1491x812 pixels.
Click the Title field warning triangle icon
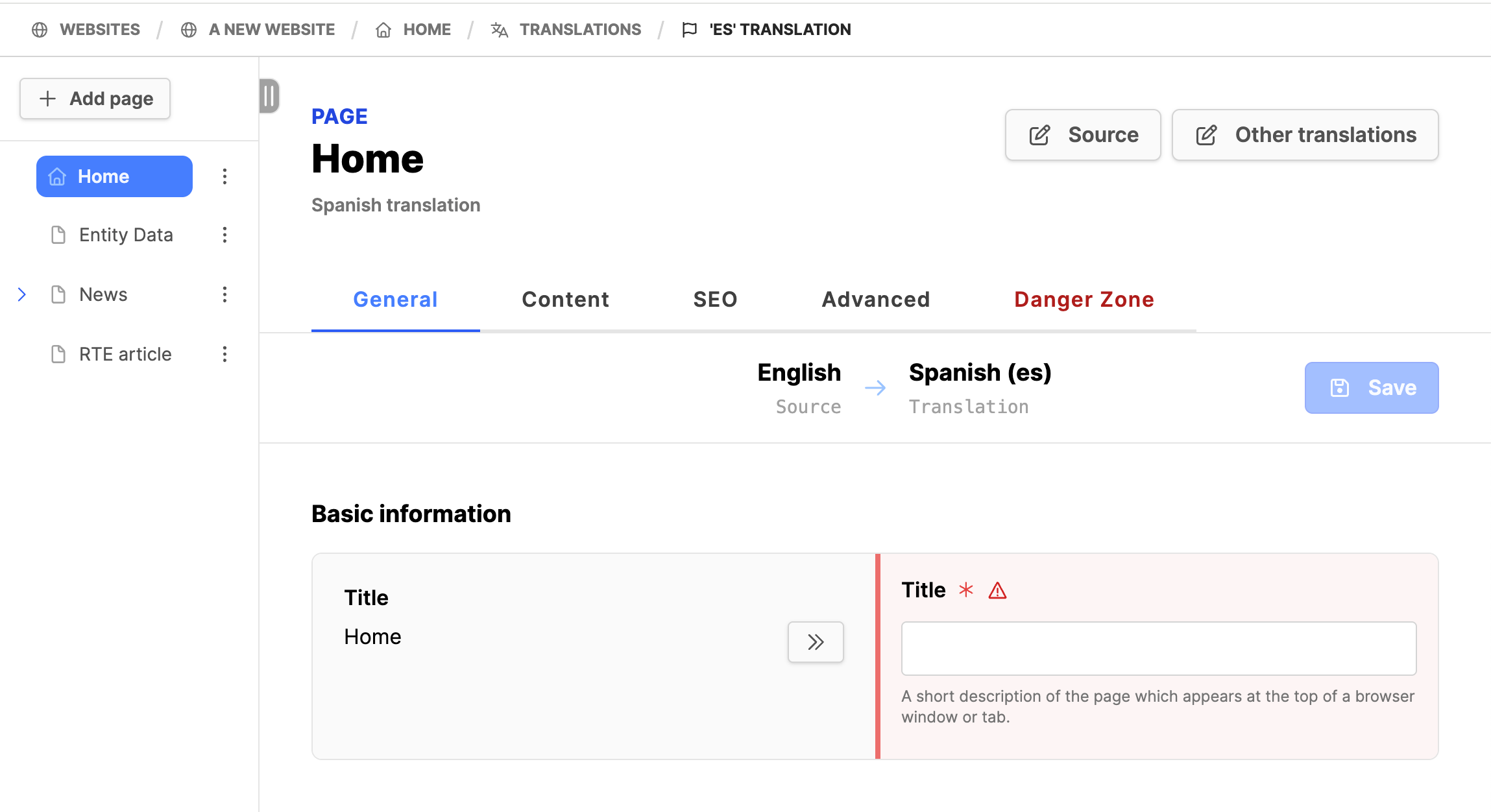coord(997,591)
